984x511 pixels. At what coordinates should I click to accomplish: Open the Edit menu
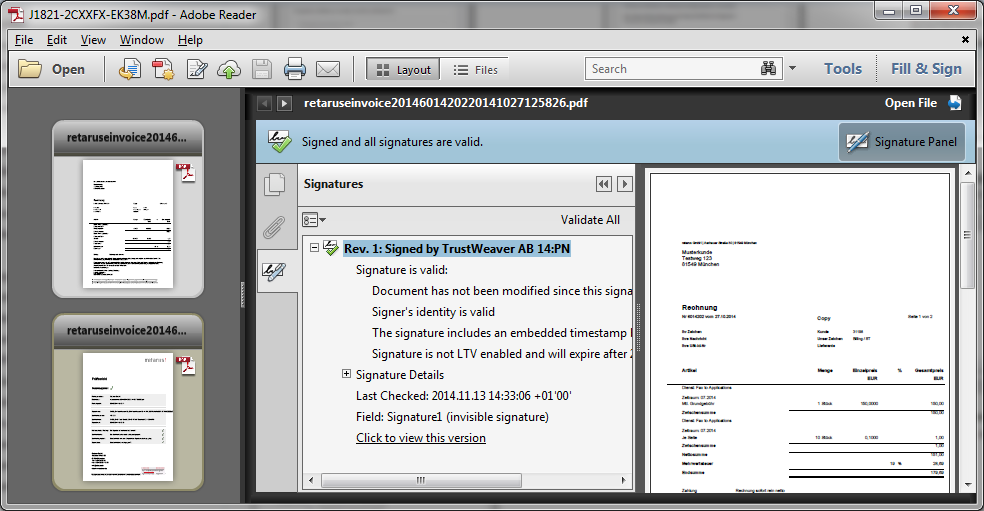(57, 40)
